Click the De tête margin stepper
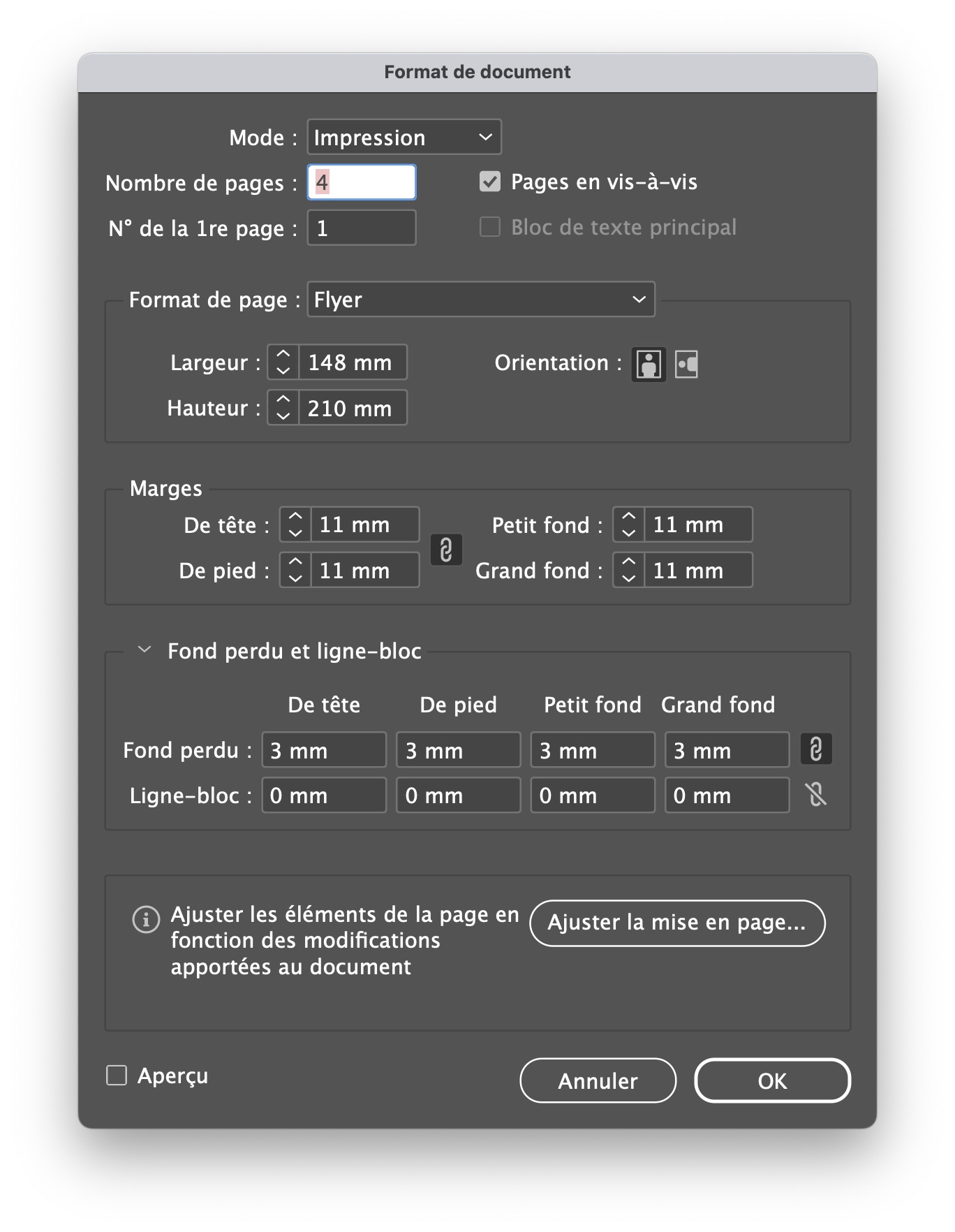This screenshot has width=955, height=1232. (295, 525)
